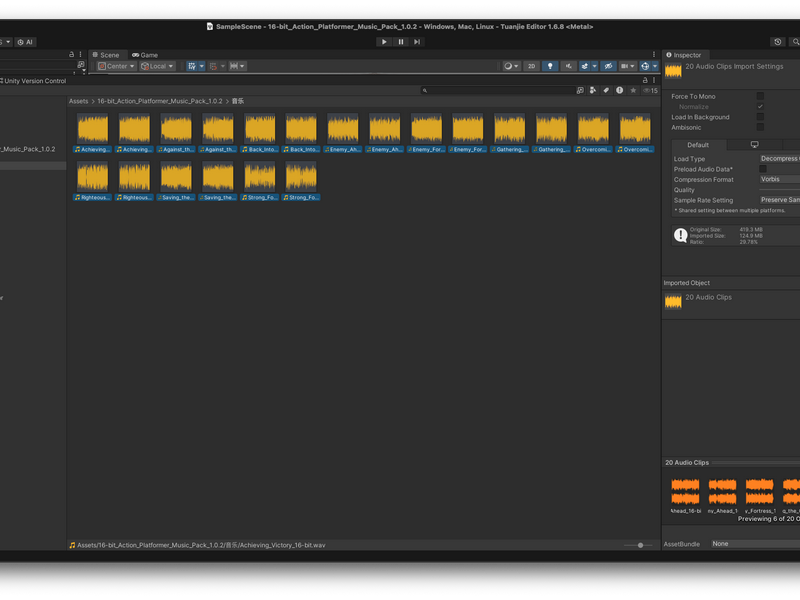Open in Search icon beside Project search field

click(580, 90)
